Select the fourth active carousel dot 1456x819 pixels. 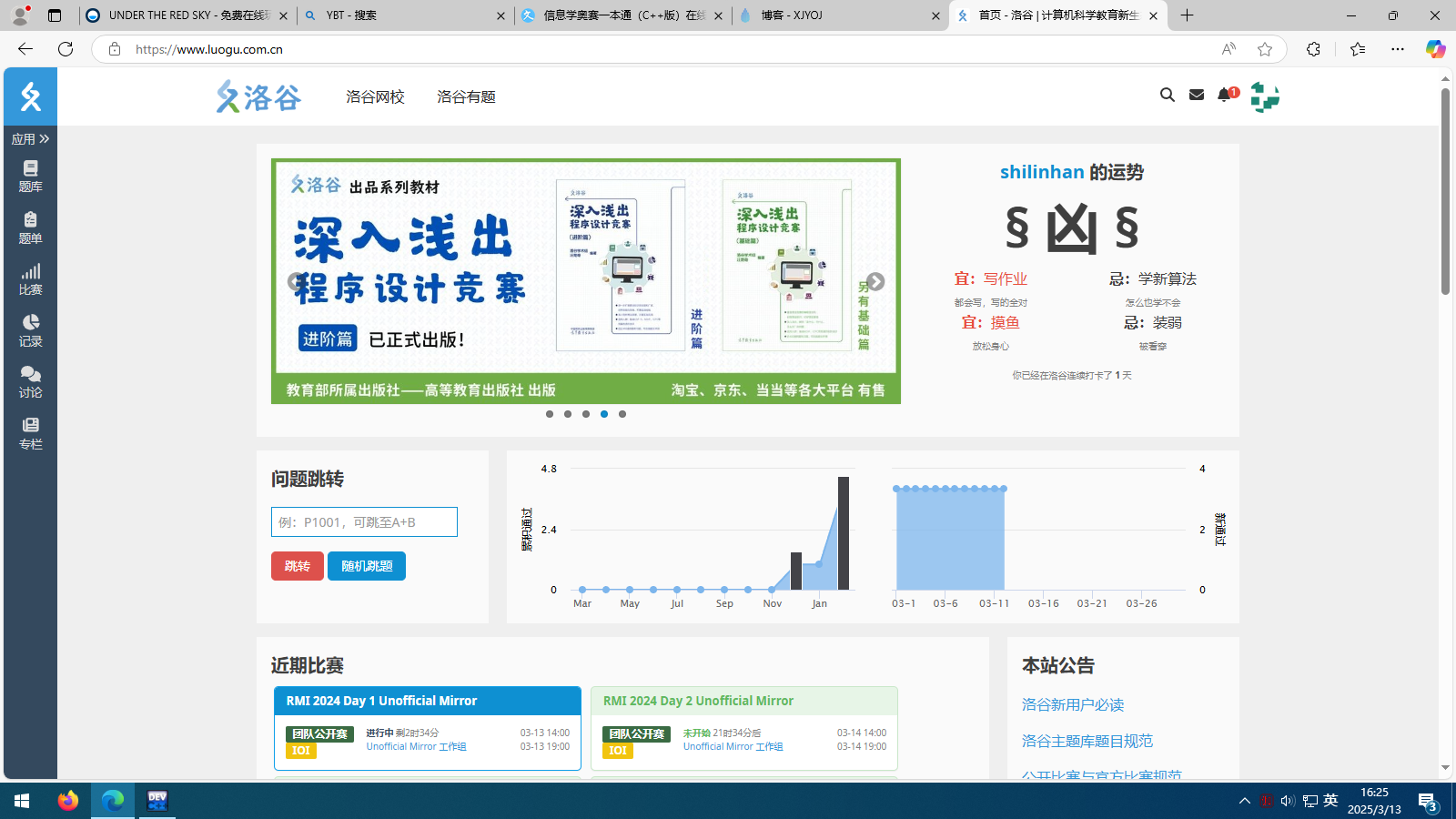[604, 414]
